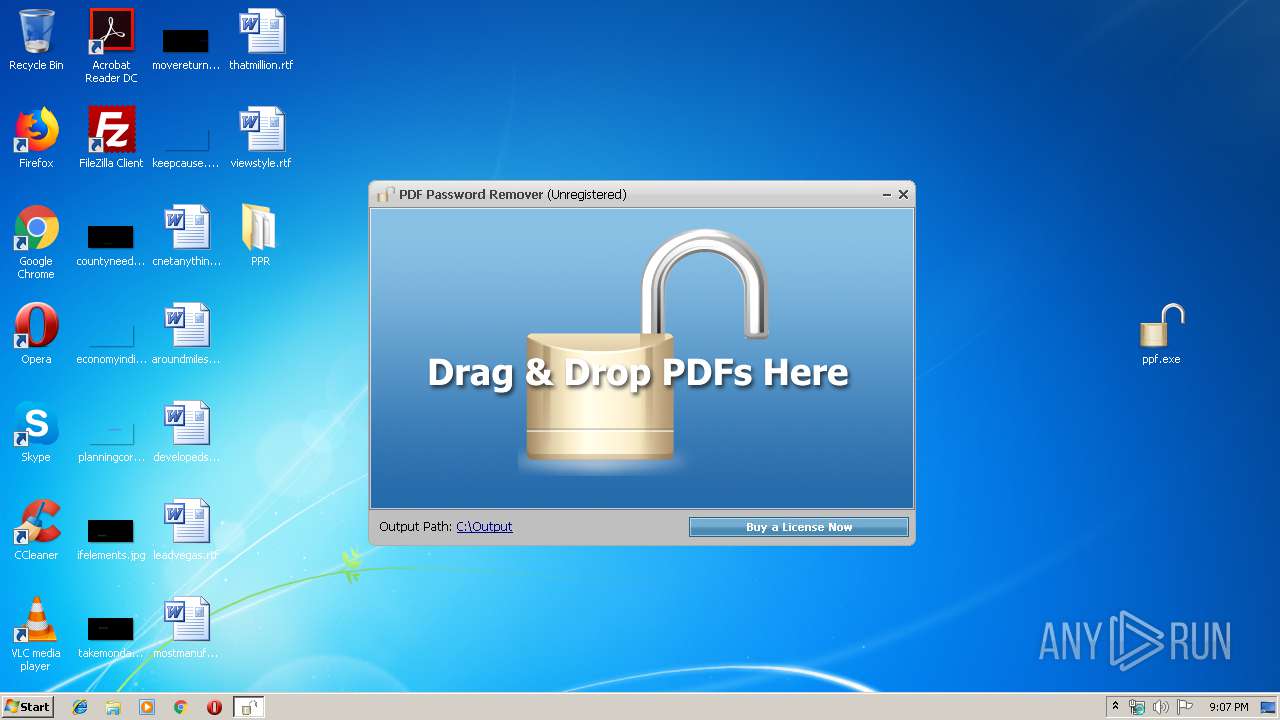Open the C:\Output path link
The height and width of the screenshot is (720, 1280).
(484, 527)
